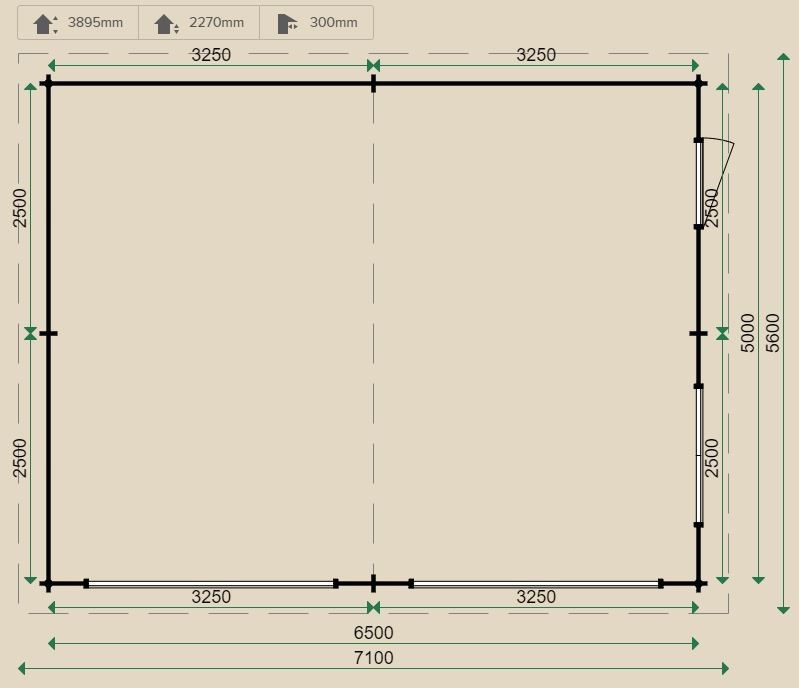Click the wall height house icon
The height and width of the screenshot is (688, 799).
click(166, 23)
